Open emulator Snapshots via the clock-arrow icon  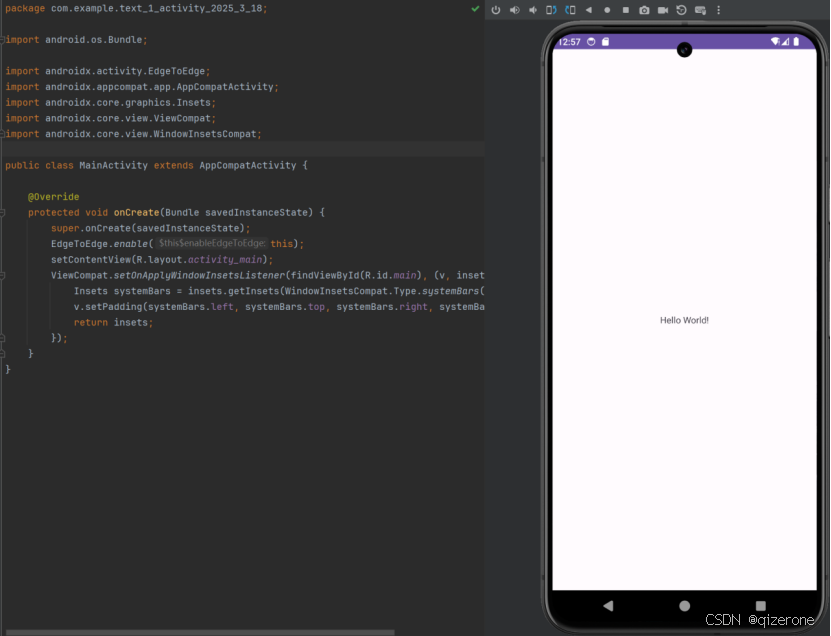point(682,10)
